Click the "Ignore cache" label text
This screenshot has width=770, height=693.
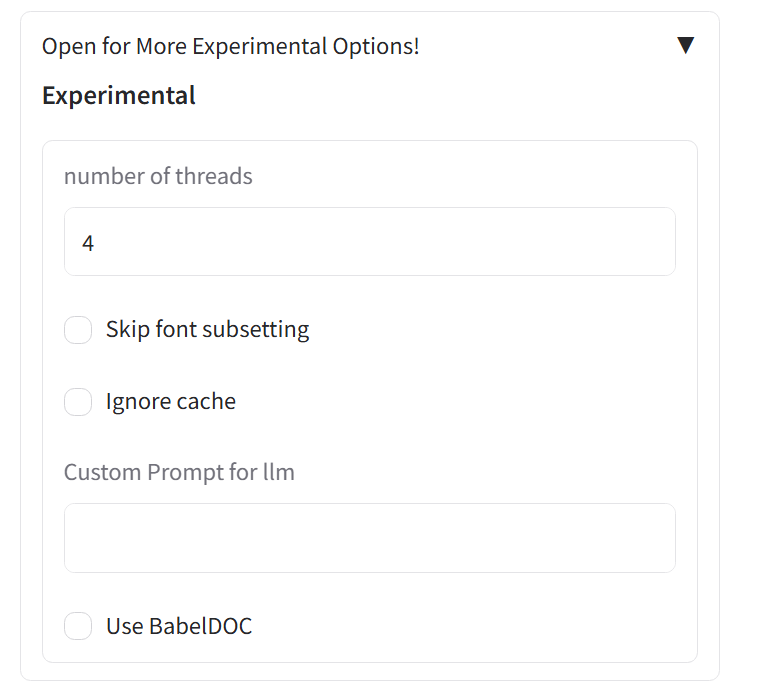171,402
